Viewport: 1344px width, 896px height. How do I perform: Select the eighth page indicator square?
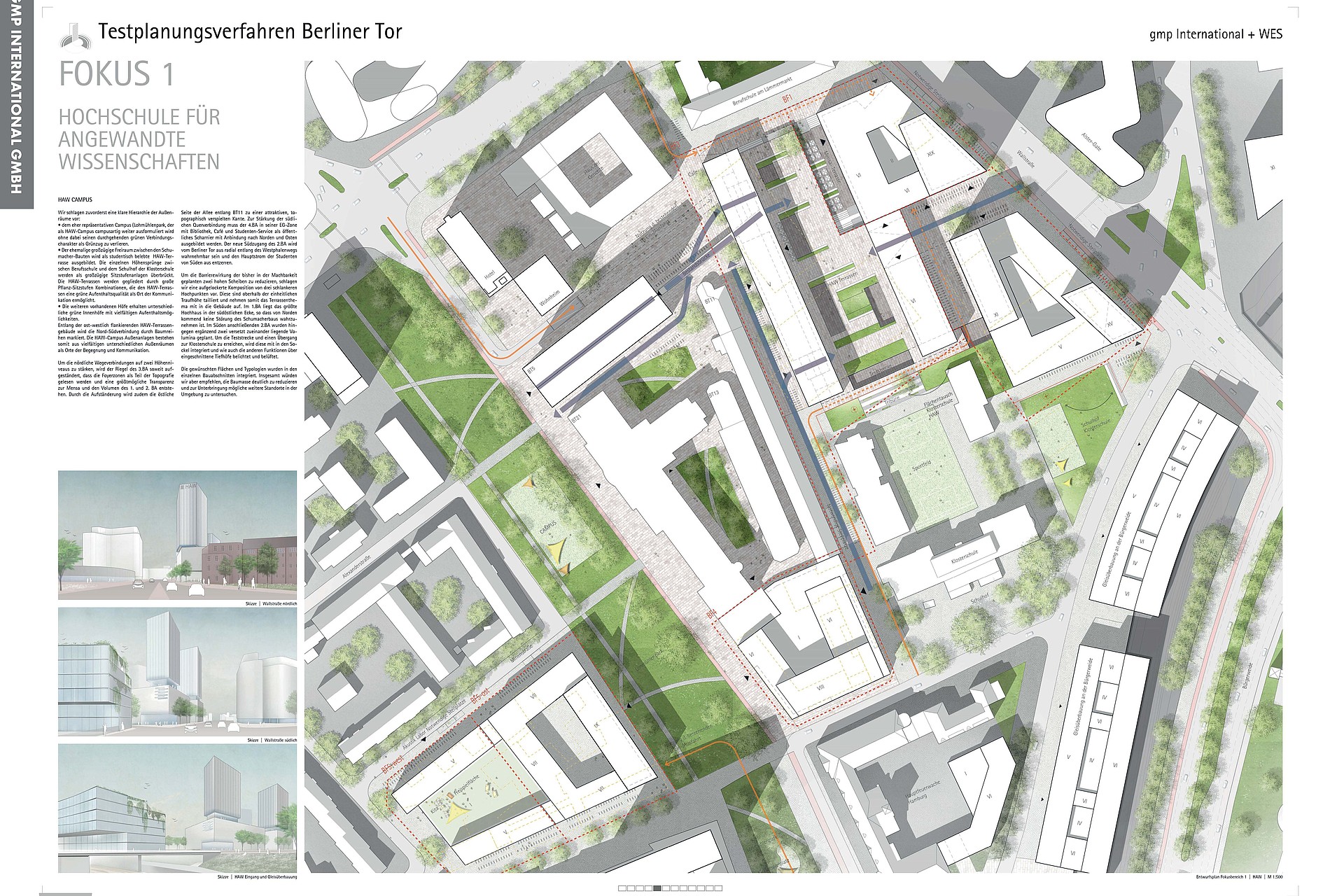(x=683, y=888)
